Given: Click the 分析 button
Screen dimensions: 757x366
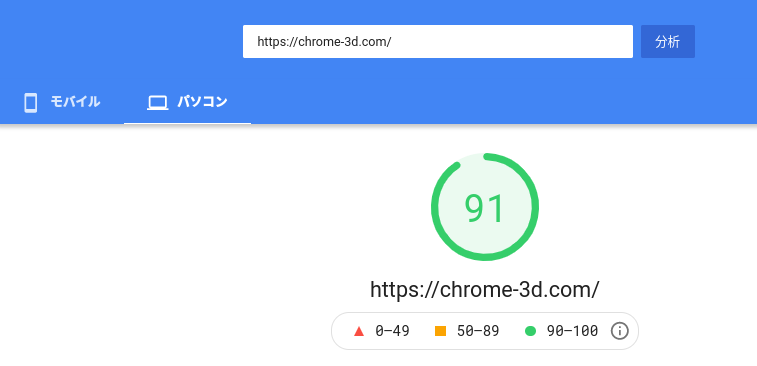Looking at the screenshot, I should tap(668, 42).
